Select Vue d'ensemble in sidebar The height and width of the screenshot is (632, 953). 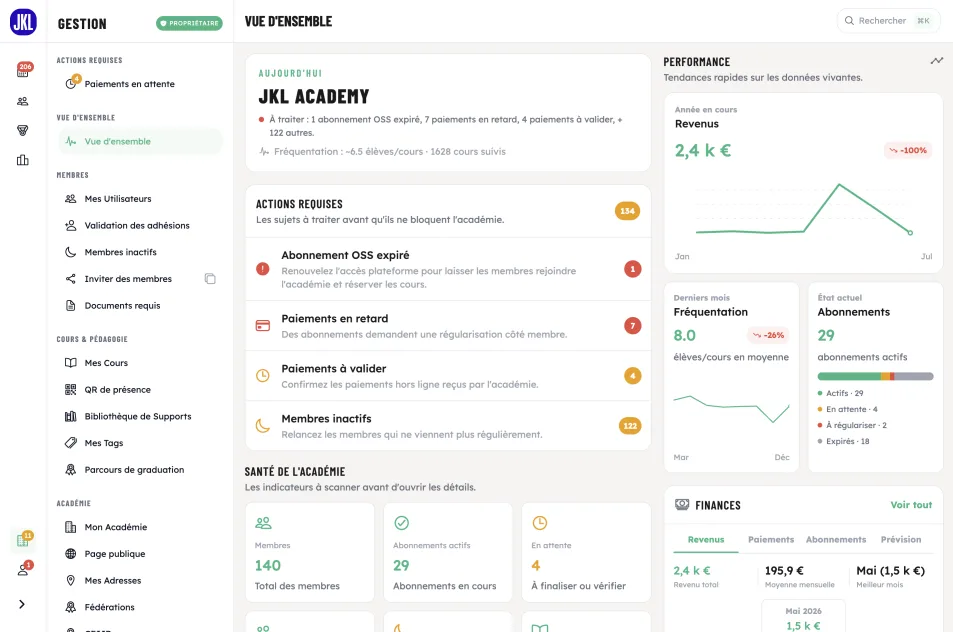coord(140,142)
